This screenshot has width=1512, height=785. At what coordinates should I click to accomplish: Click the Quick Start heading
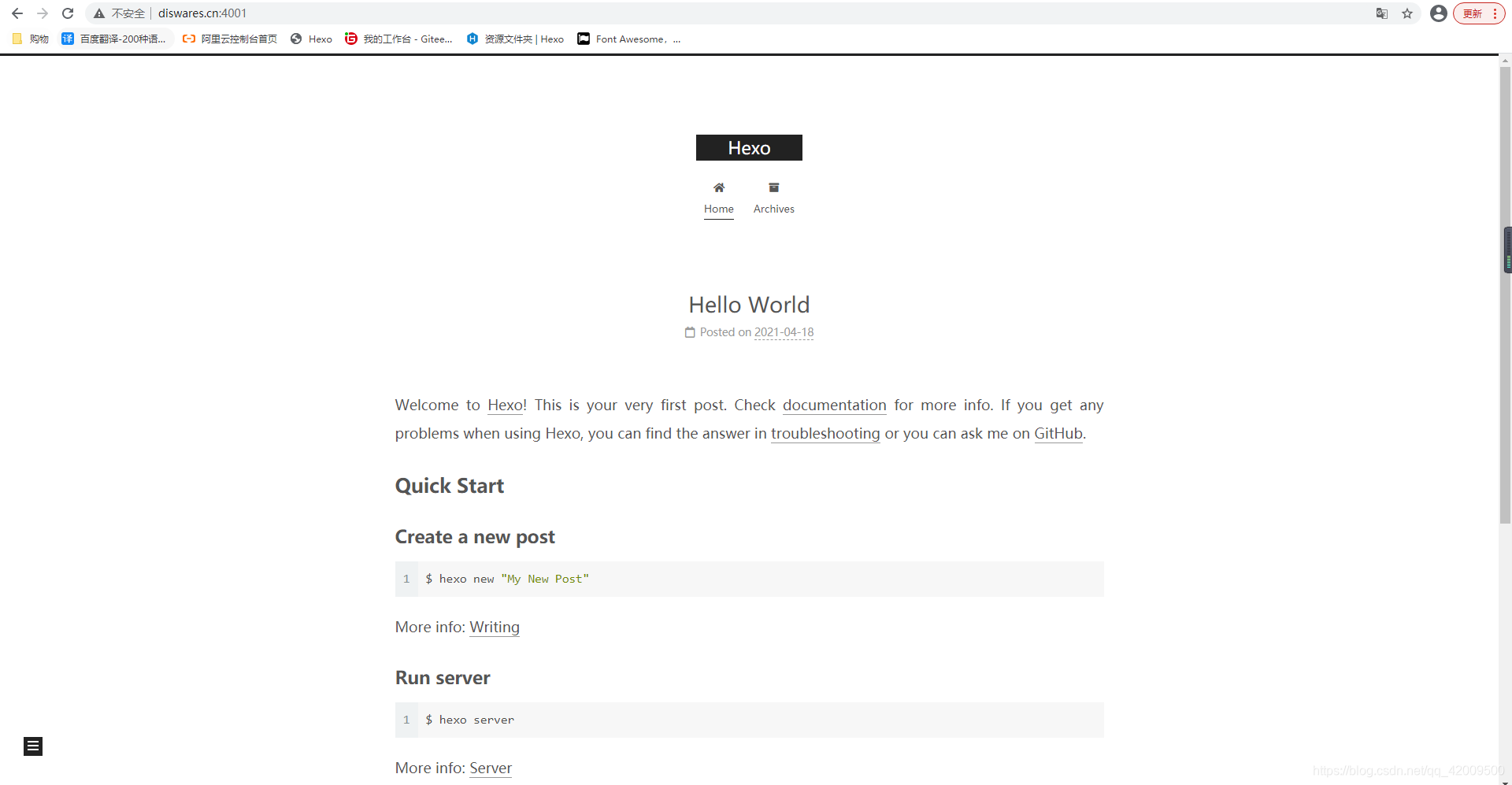(450, 486)
